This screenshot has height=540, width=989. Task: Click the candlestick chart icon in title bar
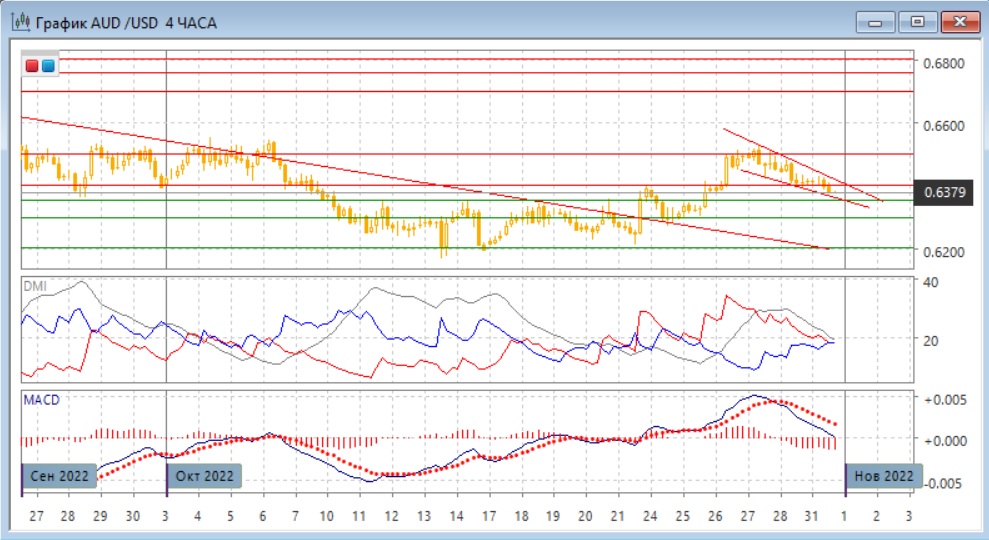click(x=19, y=20)
